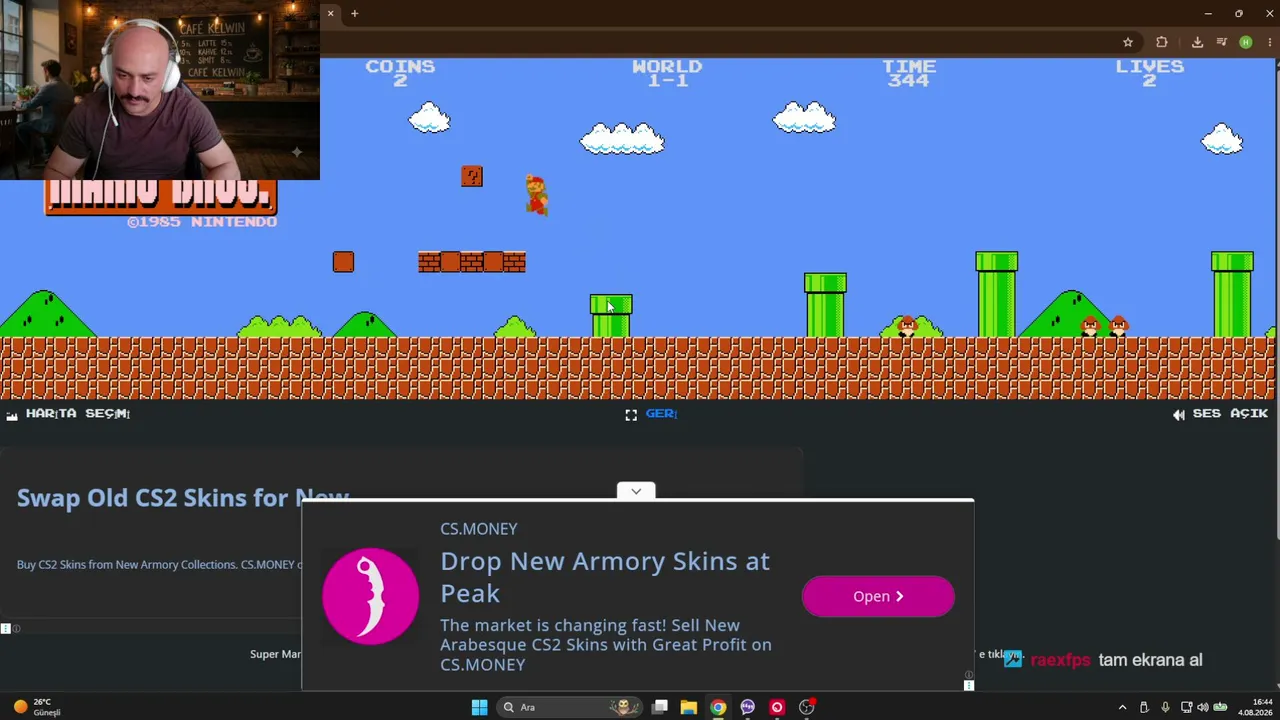Open the weather widget showing 26°C
The image size is (1280, 720).
pos(38,707)
